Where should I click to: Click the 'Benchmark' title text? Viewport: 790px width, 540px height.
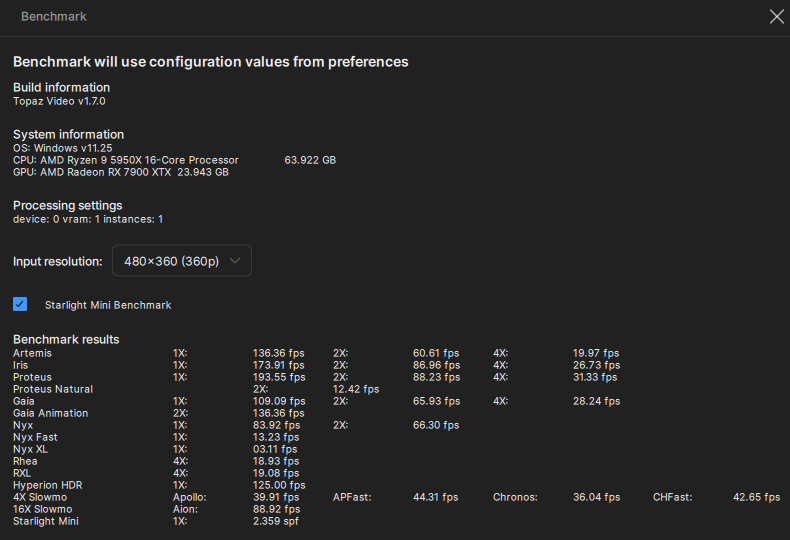54,17
